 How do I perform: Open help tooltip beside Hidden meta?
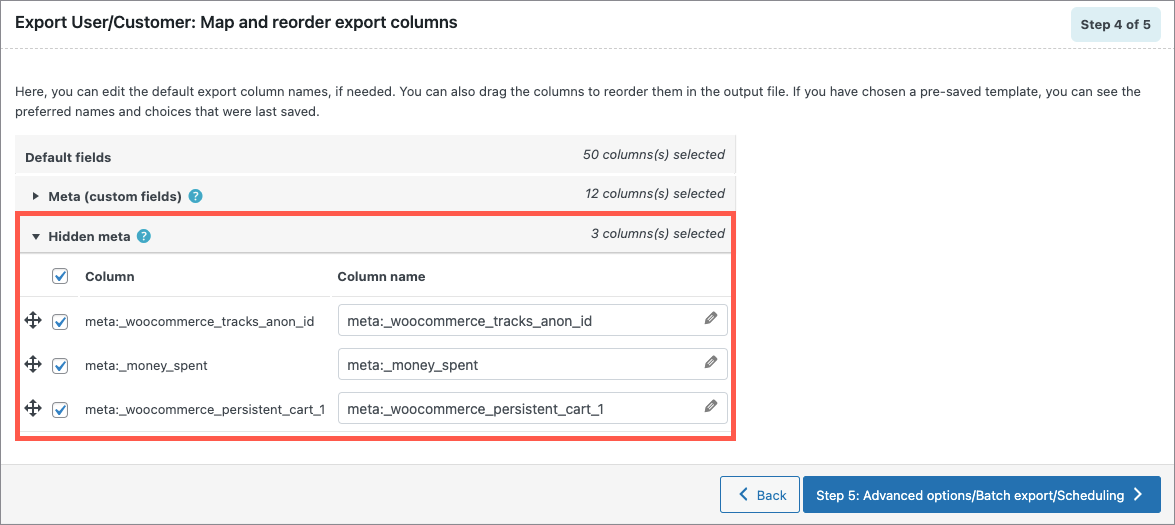click(x=144, y=237)
